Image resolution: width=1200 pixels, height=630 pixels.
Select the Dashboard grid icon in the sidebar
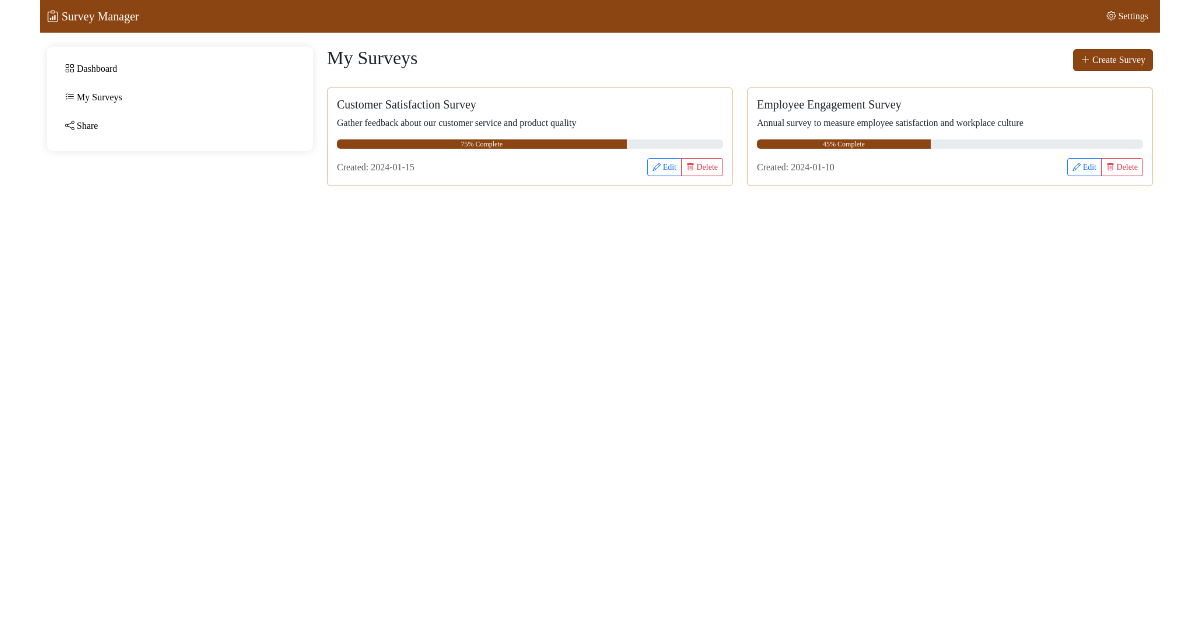point(68,68)
